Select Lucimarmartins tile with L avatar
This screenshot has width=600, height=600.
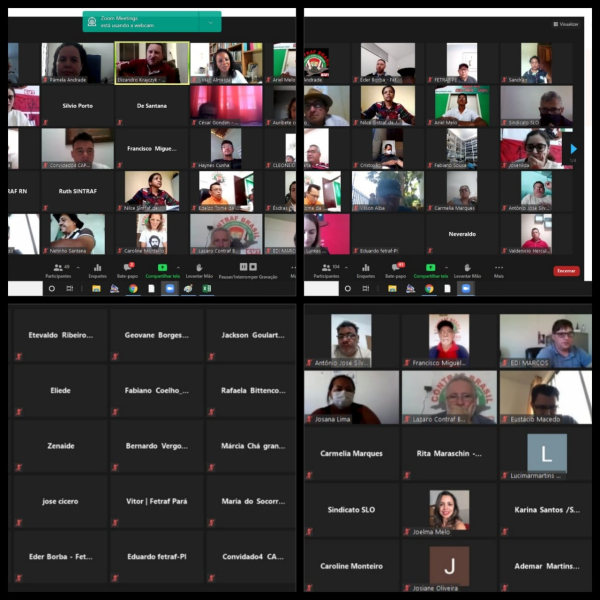tap(546, 453)
